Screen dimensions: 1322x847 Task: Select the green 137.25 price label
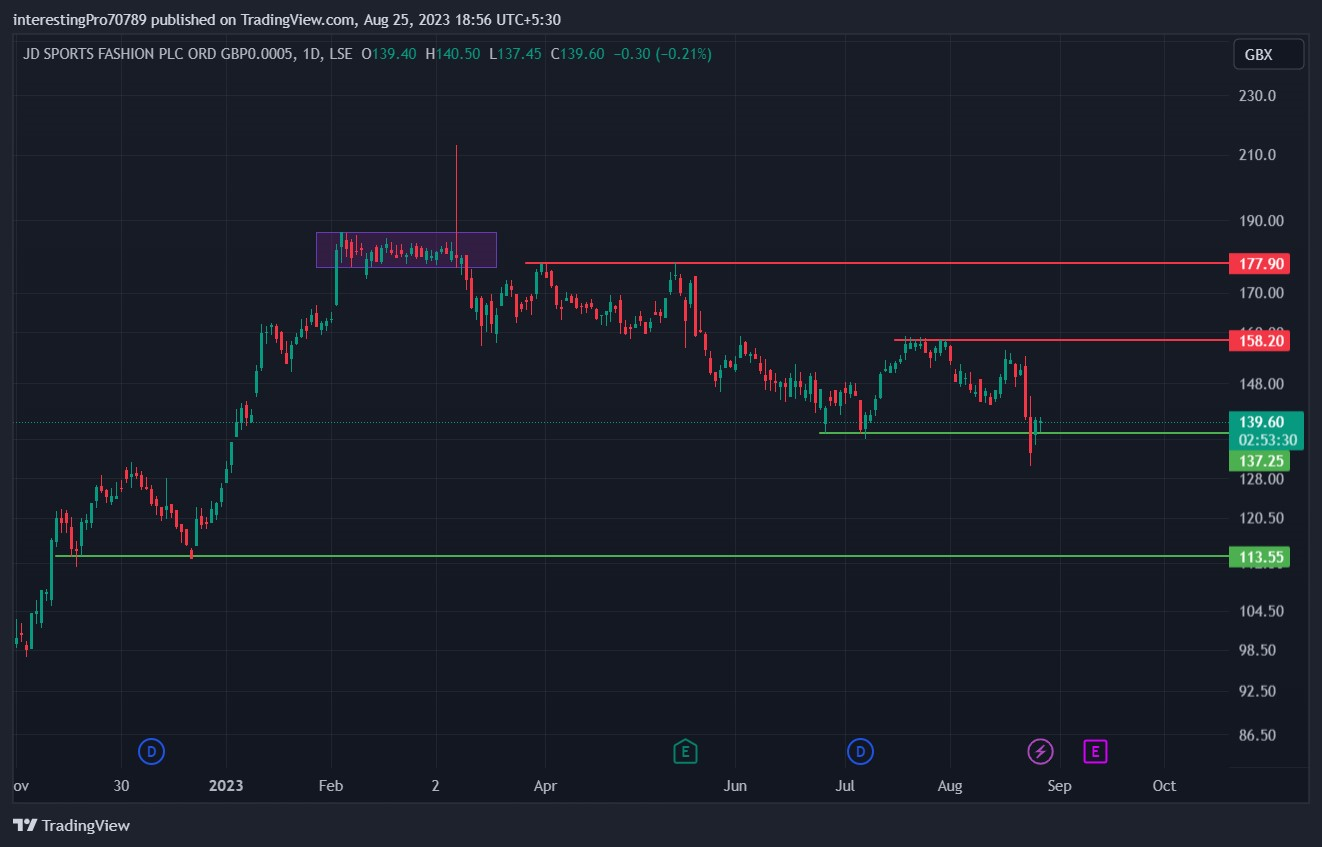pyautogui.click(x=1259, y=461)
